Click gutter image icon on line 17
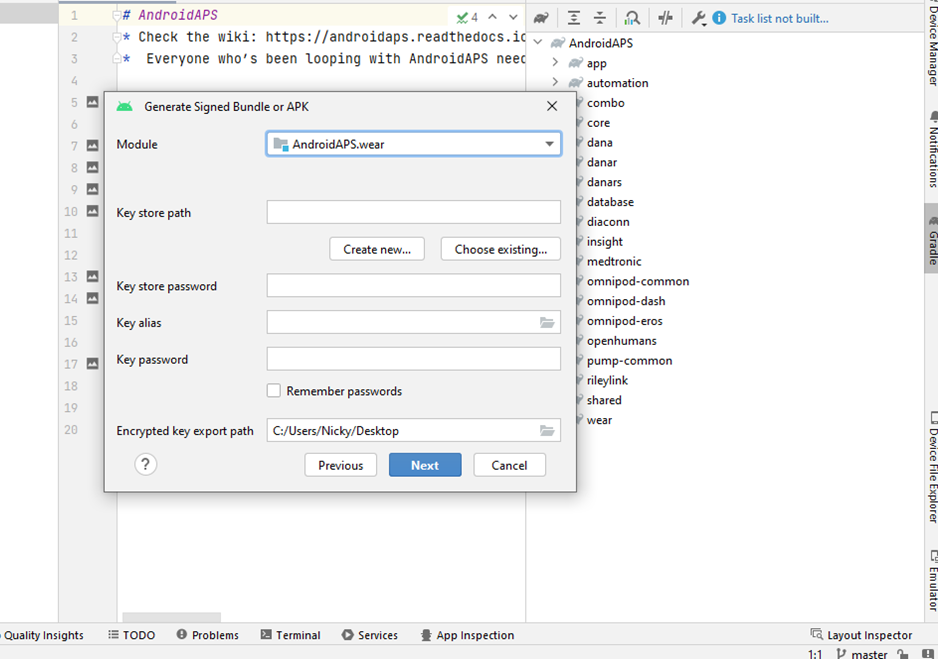Screen dimensions: 938x659 click(x=93, y=364)
